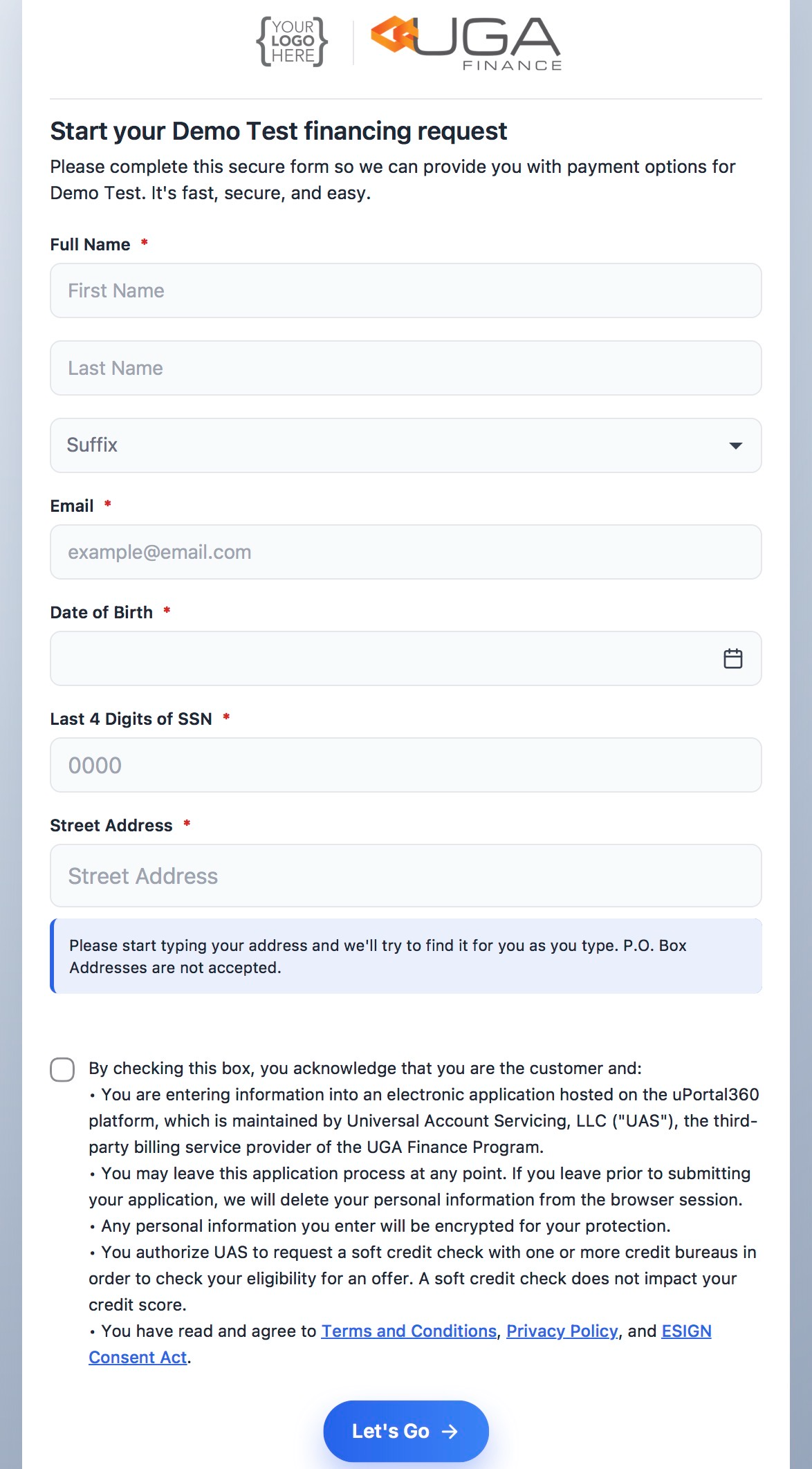Click the P.O. Box address notice banner
This screenshot has width=812, height=1469.
[x=406, y=956]
